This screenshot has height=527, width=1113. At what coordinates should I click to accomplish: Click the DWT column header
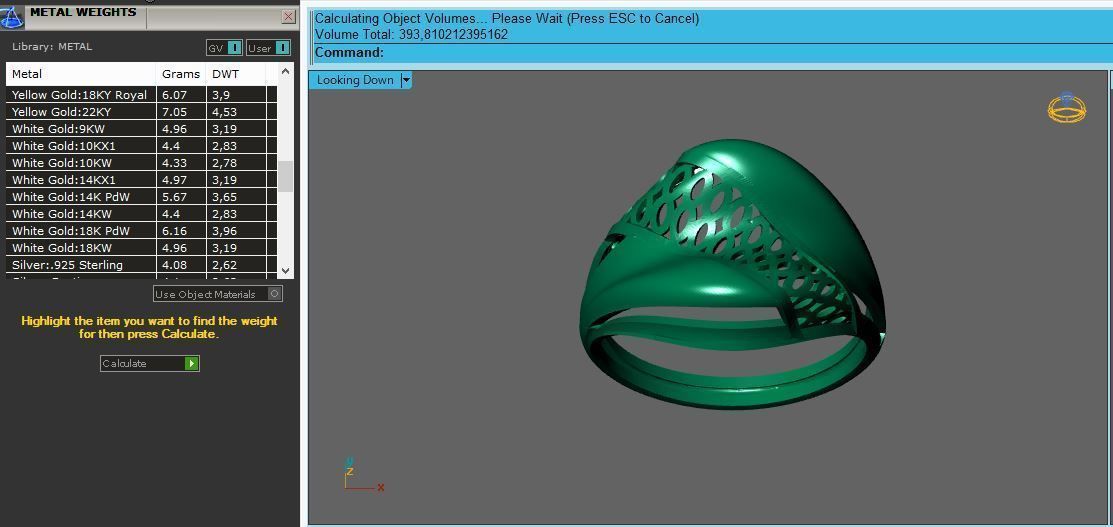(236, 74)
